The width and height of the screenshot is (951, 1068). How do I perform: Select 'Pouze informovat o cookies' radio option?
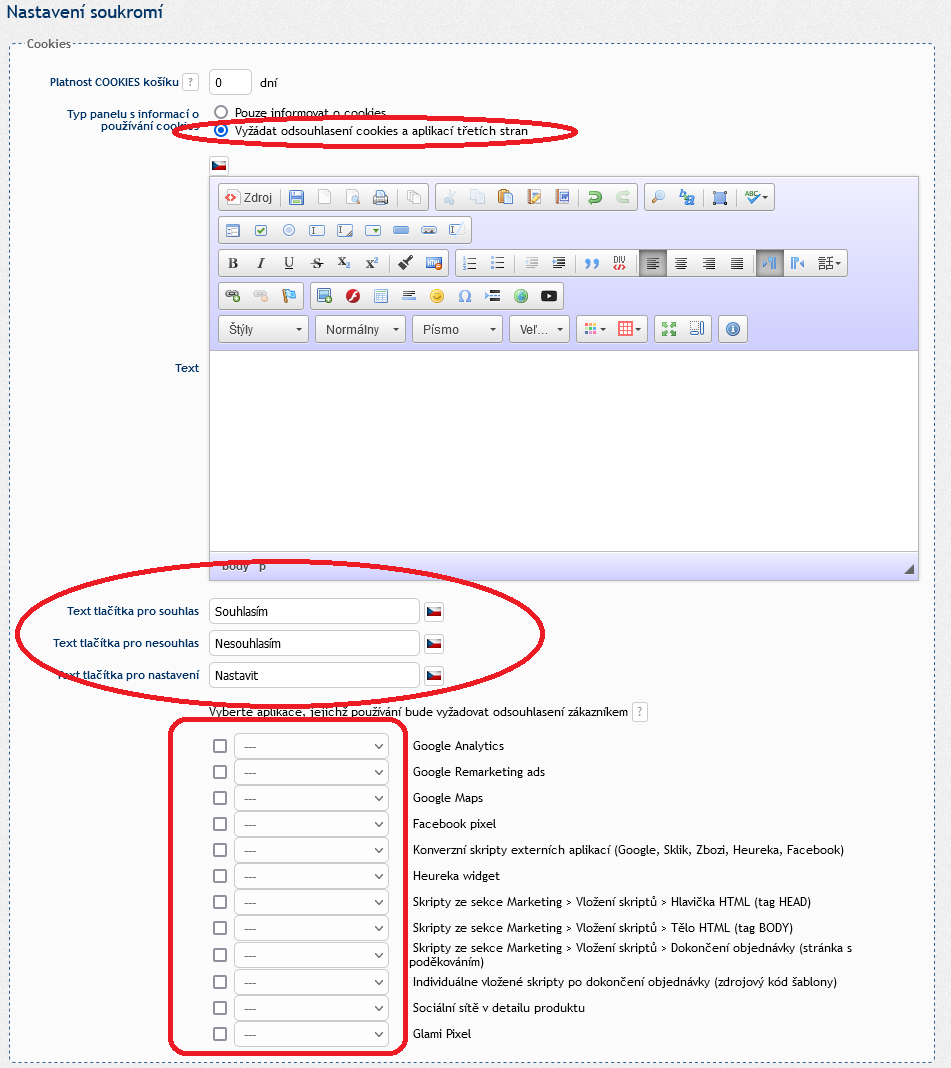click(x=221, y=113)
